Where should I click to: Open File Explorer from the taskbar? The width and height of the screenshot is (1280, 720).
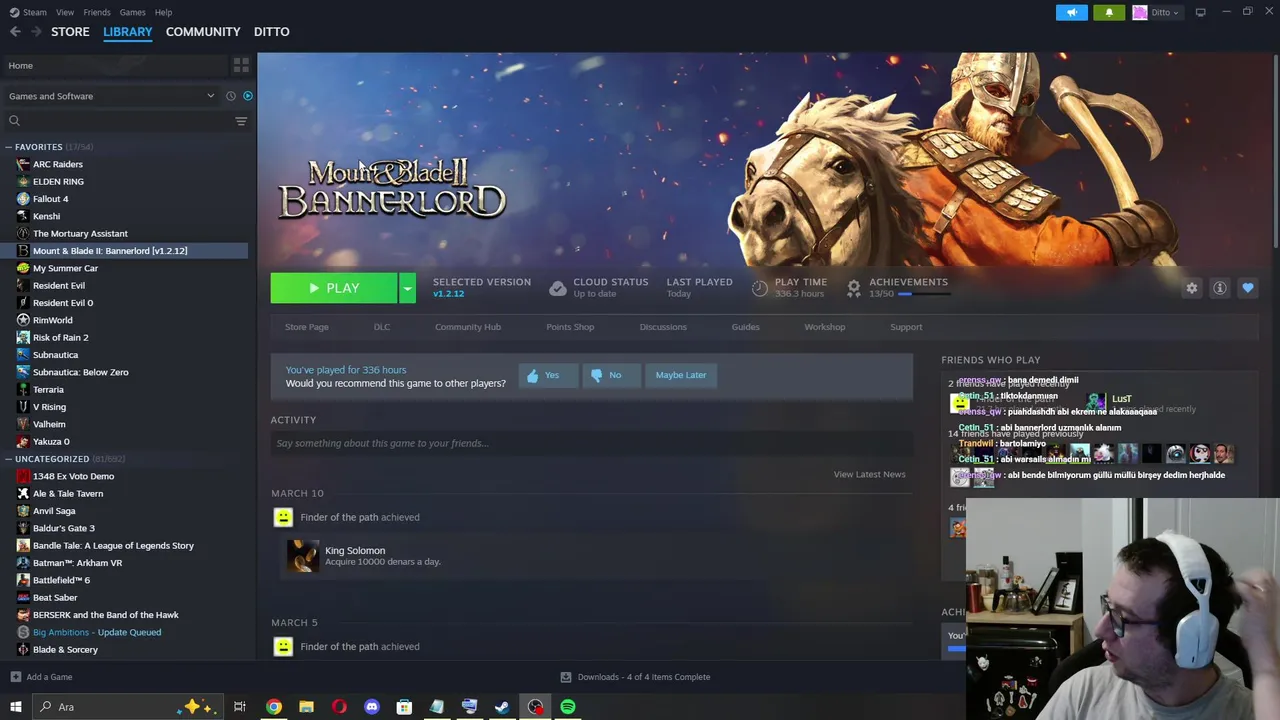coord(306,707)
